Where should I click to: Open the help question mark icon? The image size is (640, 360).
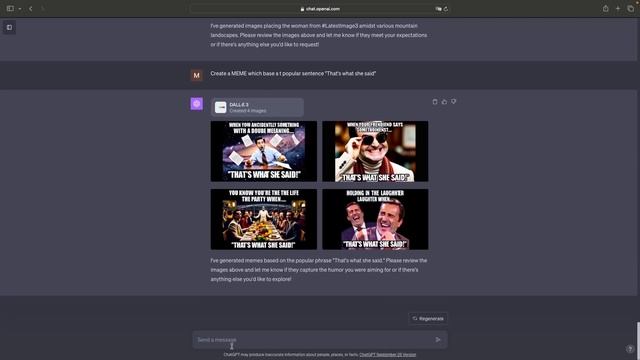(x=629, y=349)
